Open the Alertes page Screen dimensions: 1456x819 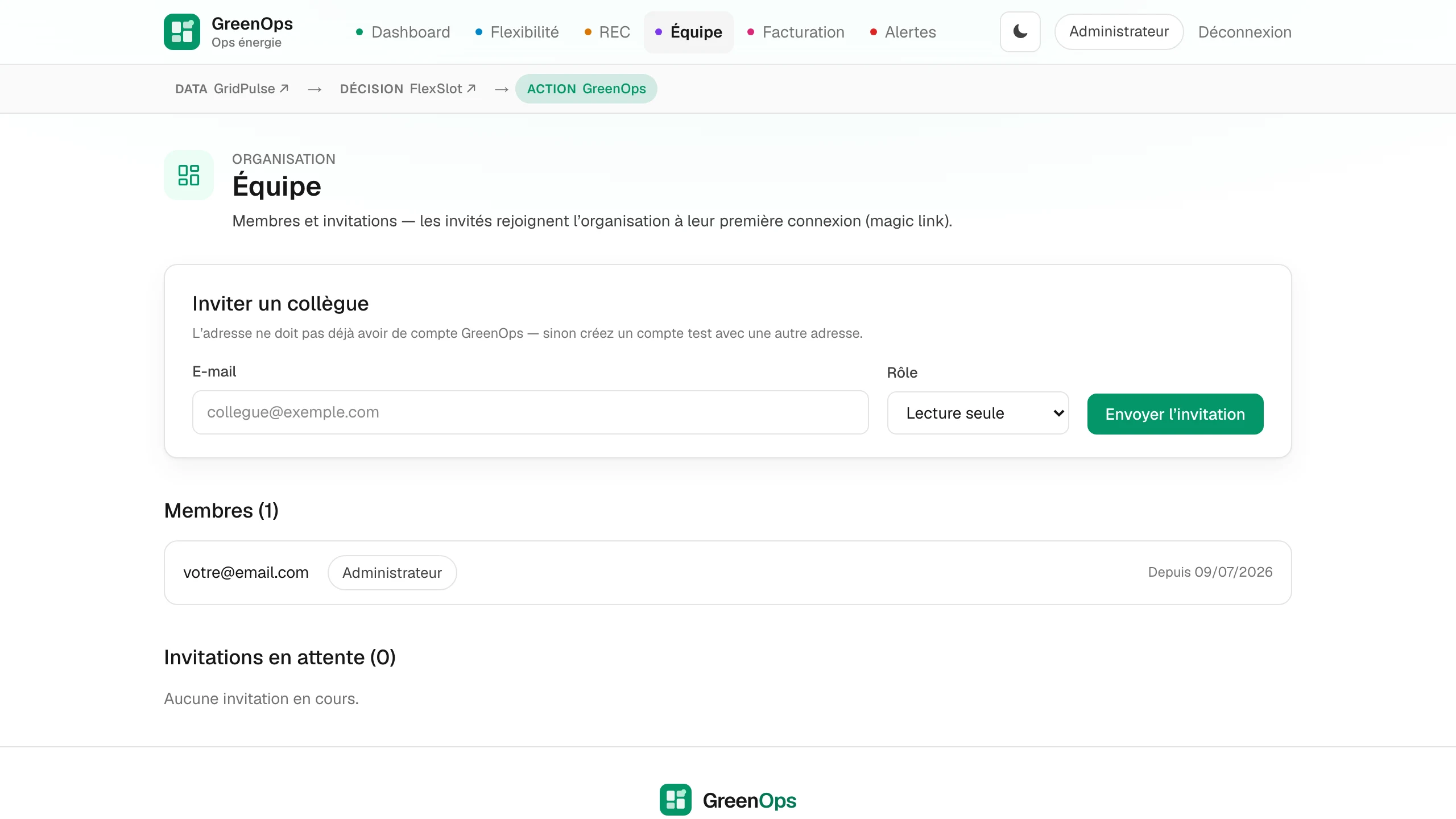tap(903, 32)
